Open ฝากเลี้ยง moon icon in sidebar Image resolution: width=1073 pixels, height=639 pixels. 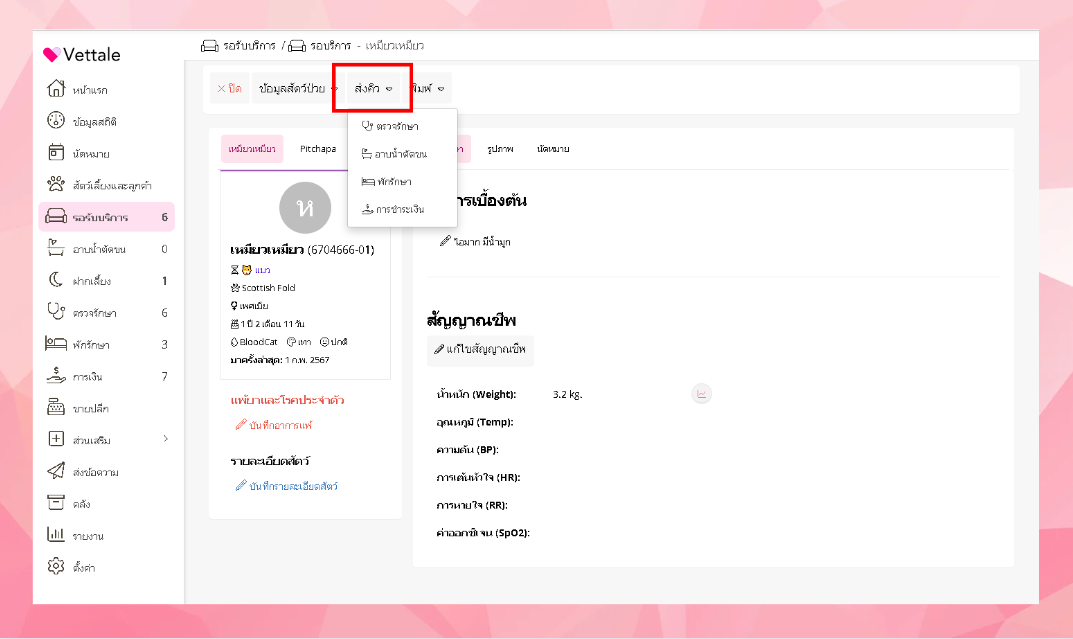point(56,281)
